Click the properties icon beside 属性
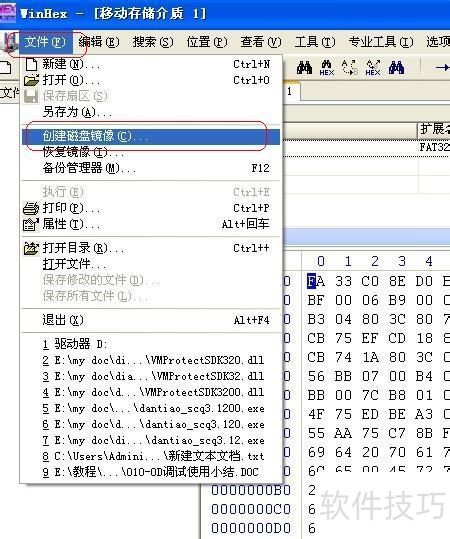 [x=31, y=225]
